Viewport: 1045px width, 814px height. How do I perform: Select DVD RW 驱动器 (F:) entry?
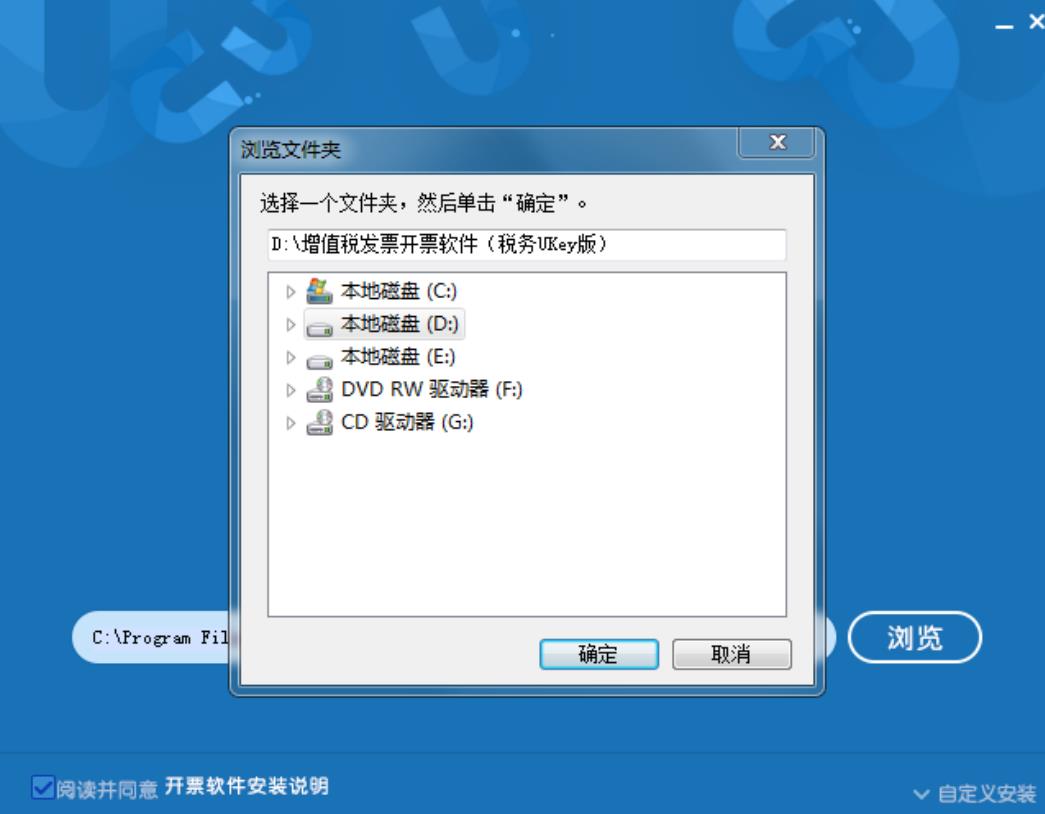click(432, 389)
